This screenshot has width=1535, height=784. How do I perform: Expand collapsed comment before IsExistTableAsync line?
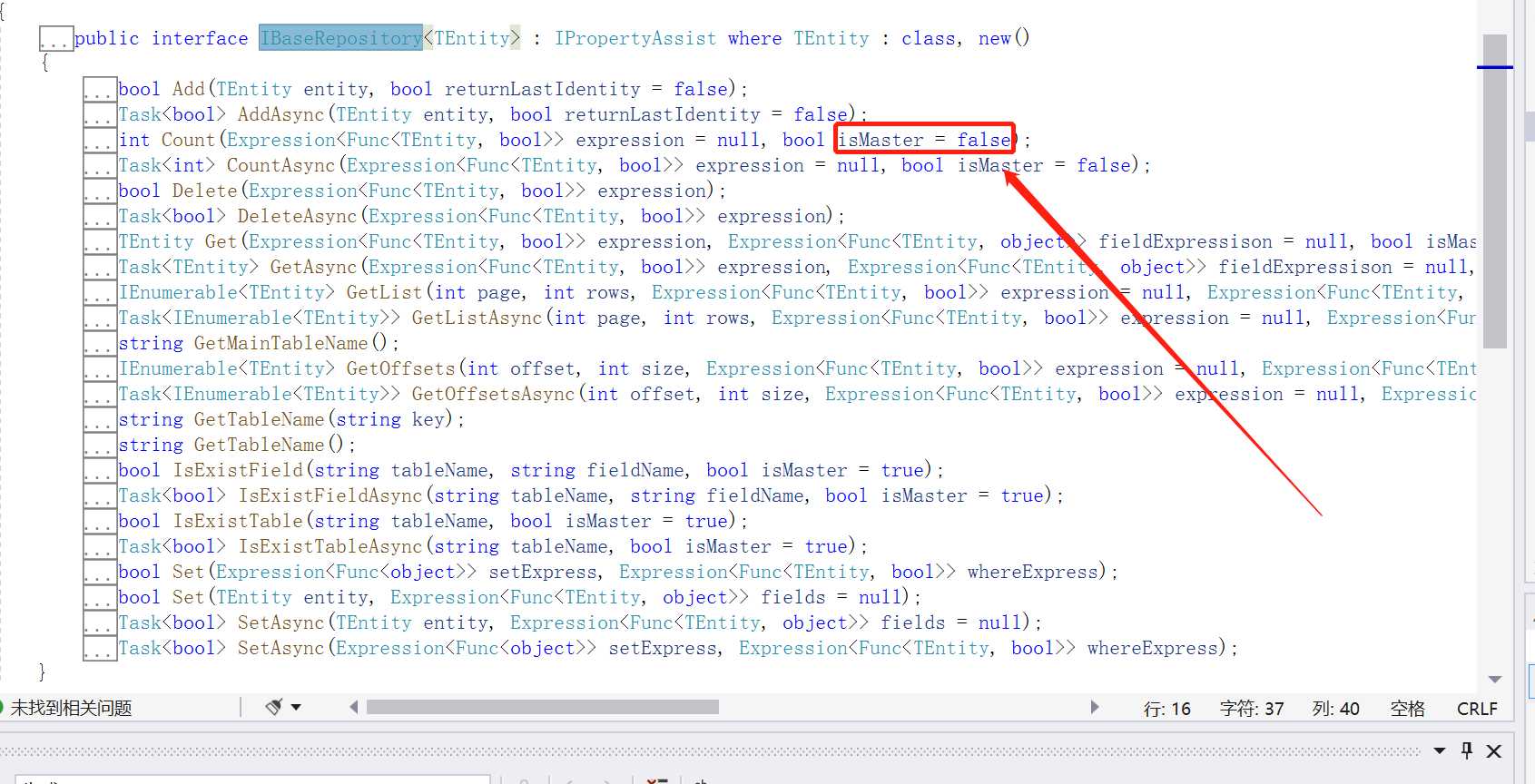100,547
